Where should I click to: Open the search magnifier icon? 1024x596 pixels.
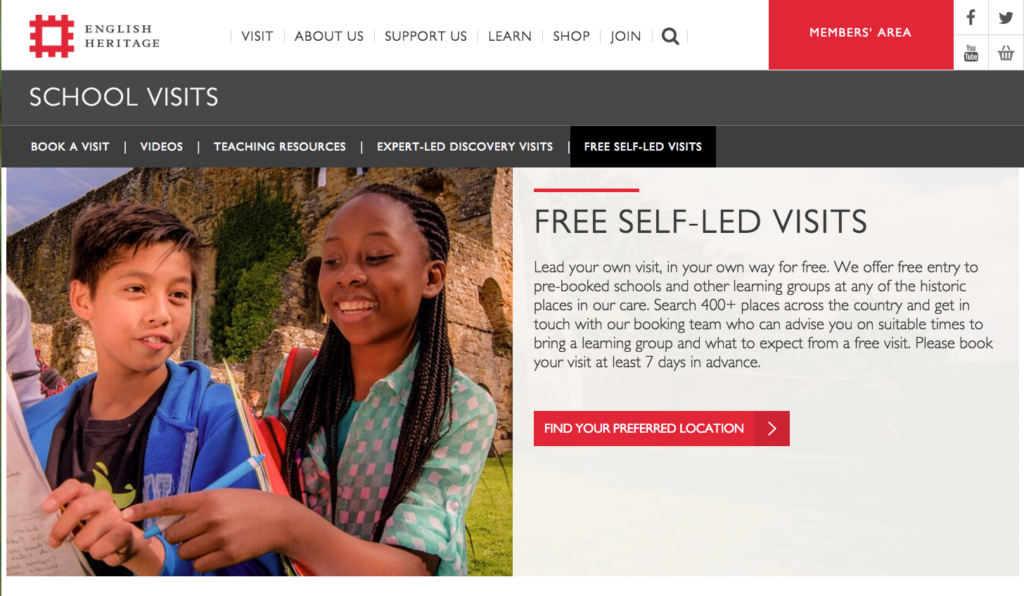670,37
